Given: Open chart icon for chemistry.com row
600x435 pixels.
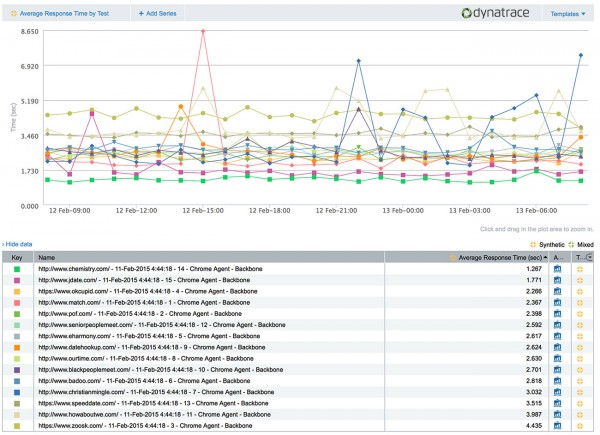Looking at the screenshot, I should [x=558, y=269].
